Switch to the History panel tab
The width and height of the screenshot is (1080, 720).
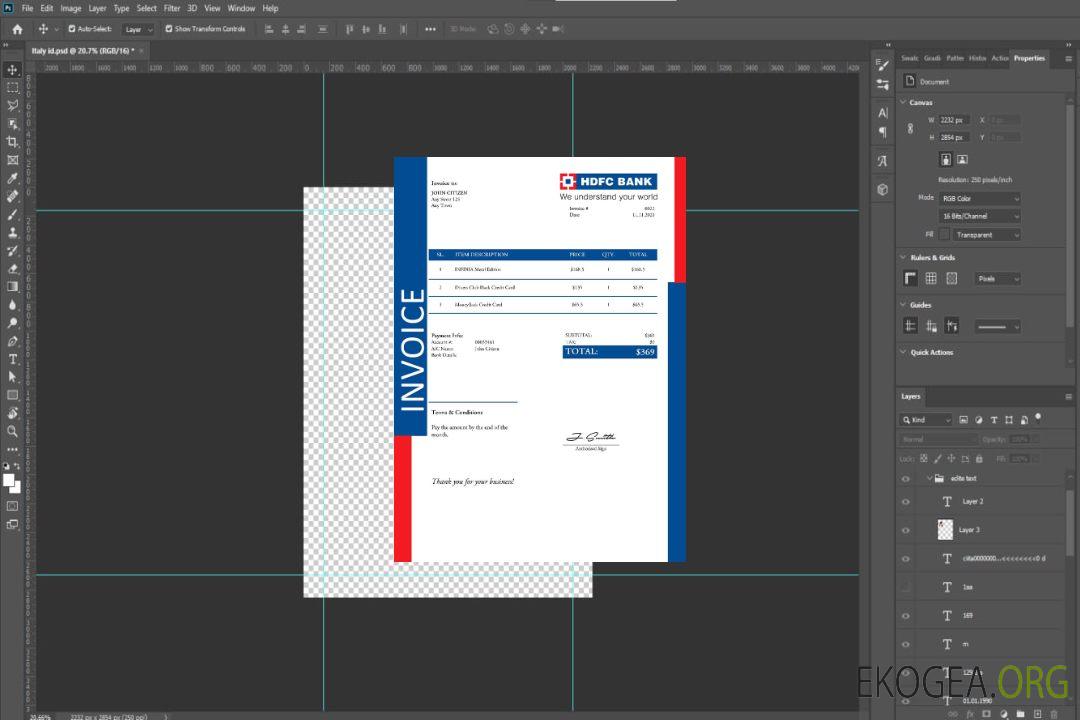click(x=977, y=59)
